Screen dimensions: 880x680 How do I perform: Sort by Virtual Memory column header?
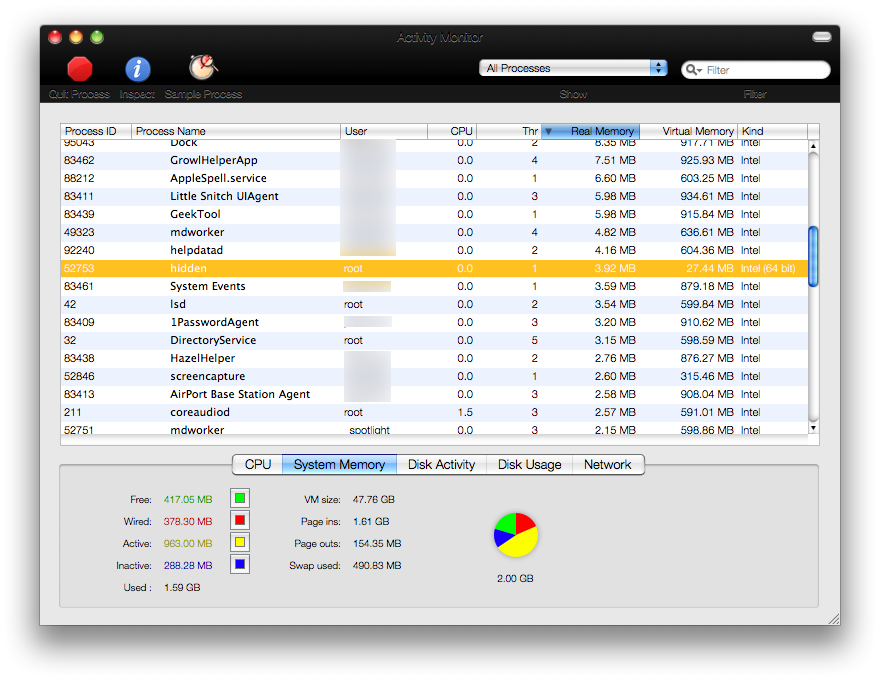pos(689,131)
